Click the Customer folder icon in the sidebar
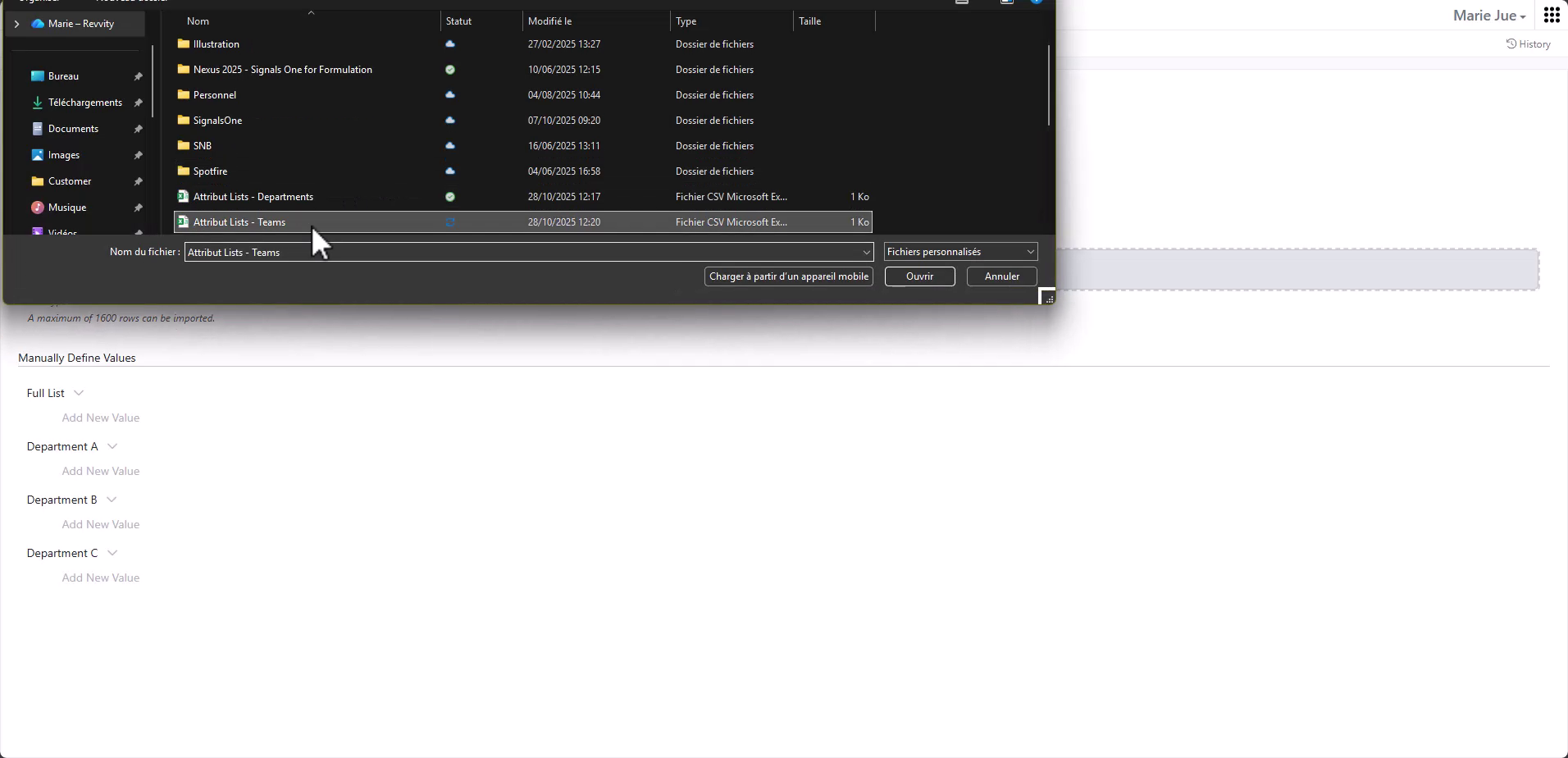Image resolution: width=1568 pixels, height=758 pixels. (x=39, y=181)
